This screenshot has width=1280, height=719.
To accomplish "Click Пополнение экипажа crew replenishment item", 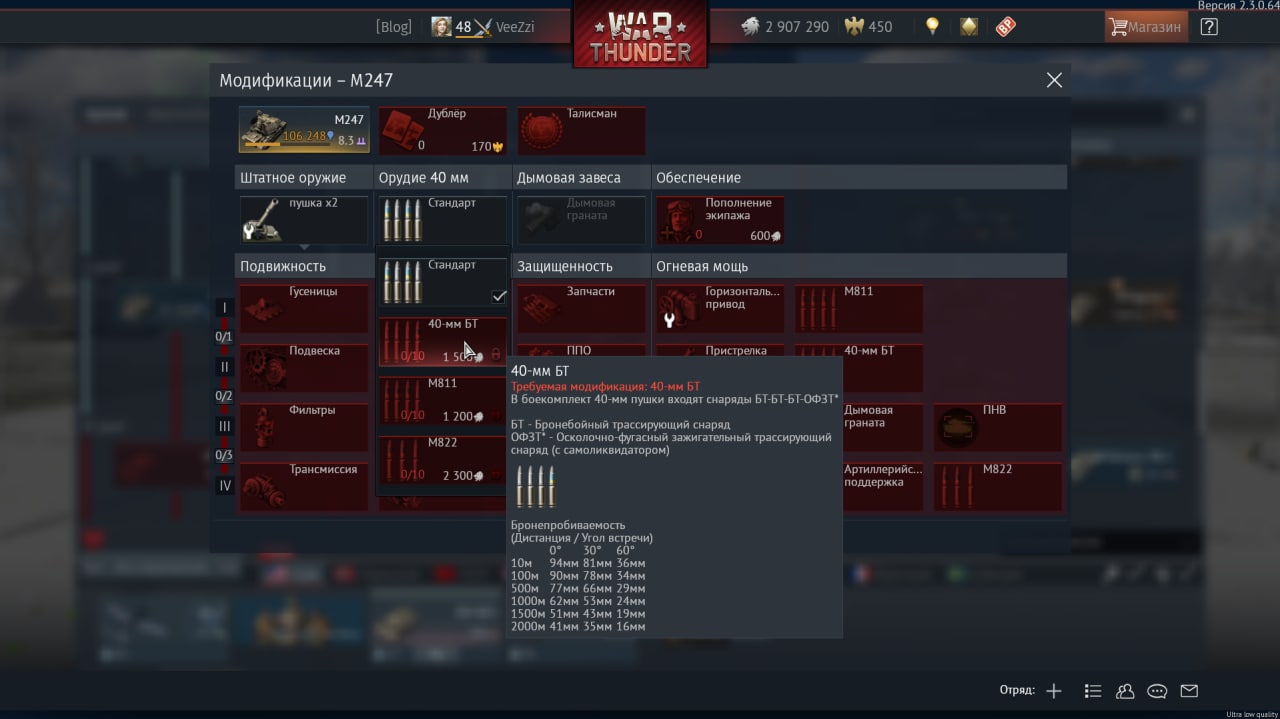I will pos(720,220).
